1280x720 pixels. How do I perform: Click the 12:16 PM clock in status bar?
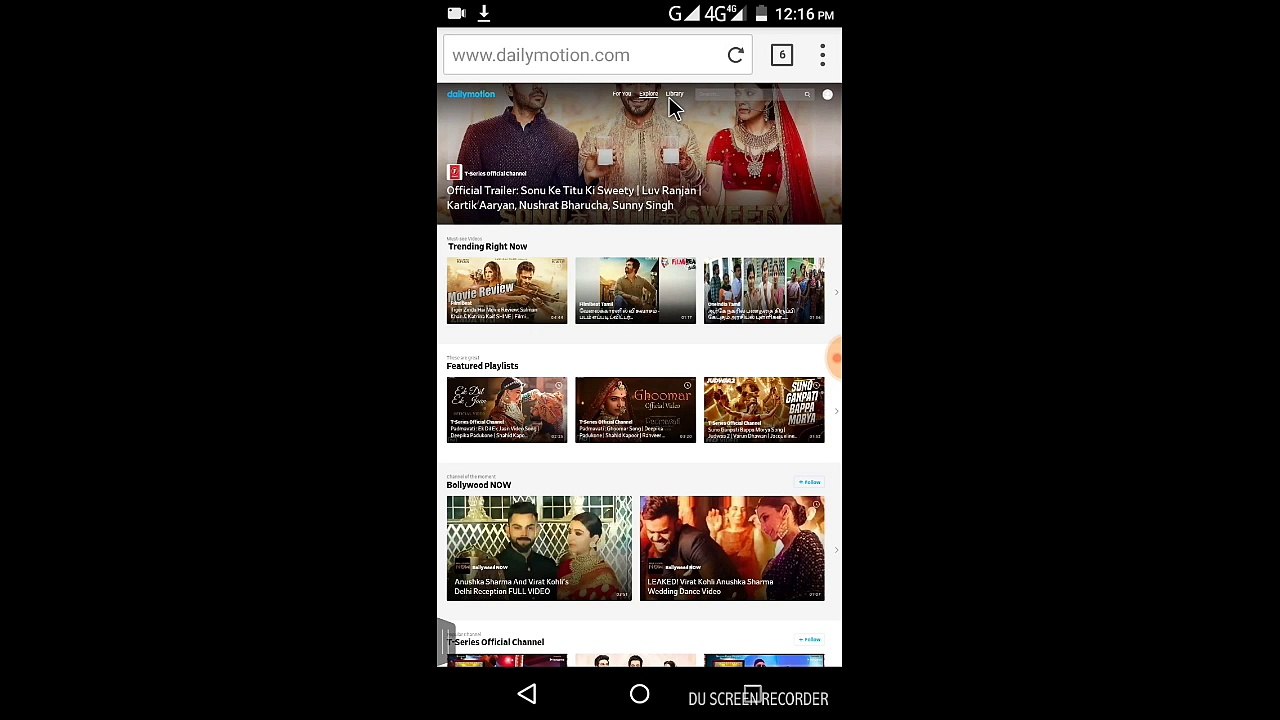pos(804,14)
